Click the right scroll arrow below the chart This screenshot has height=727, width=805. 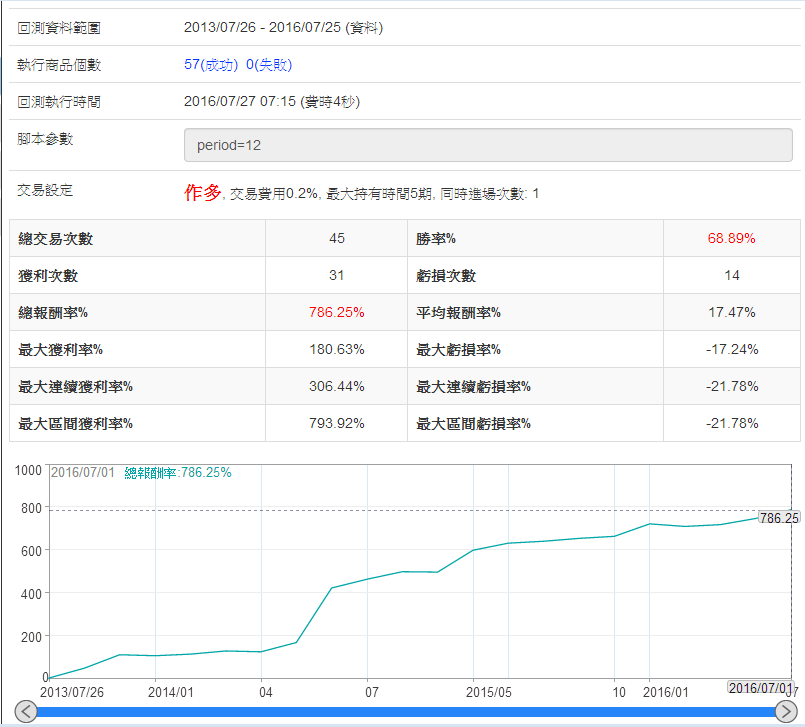coord(785,711)
